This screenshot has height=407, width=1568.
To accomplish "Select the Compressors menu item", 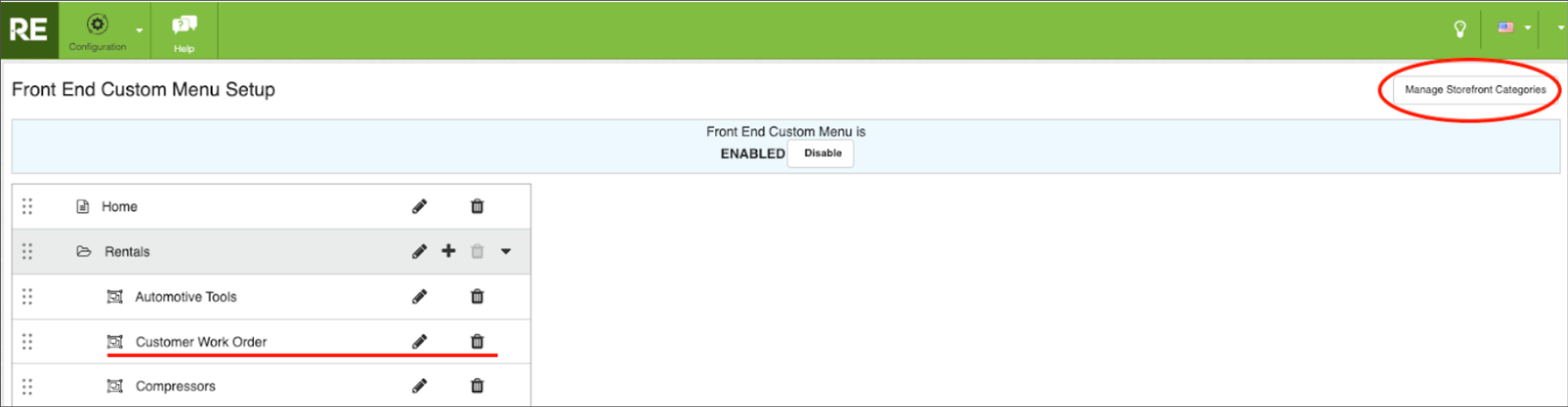I will tap(175, 386).
